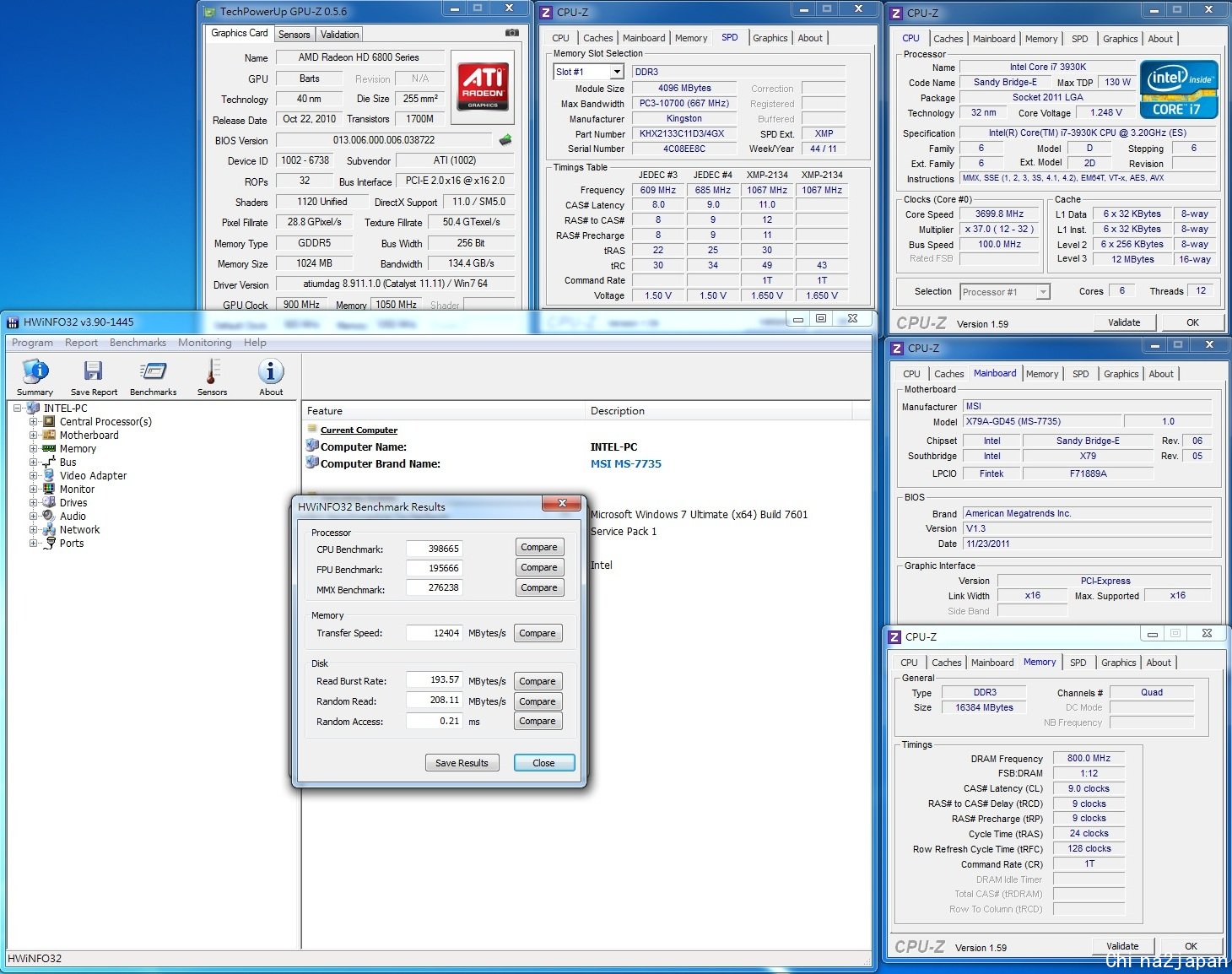Expand the Memory tree node
Screen dimensions: 1232x974
[x=33, y=448]
